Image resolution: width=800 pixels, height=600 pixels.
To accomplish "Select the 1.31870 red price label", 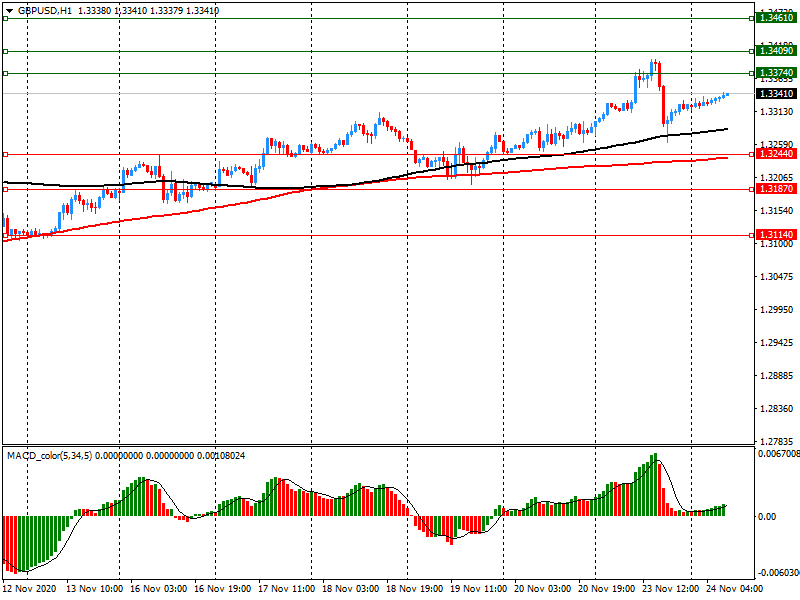I will click(x=776, y=189).
